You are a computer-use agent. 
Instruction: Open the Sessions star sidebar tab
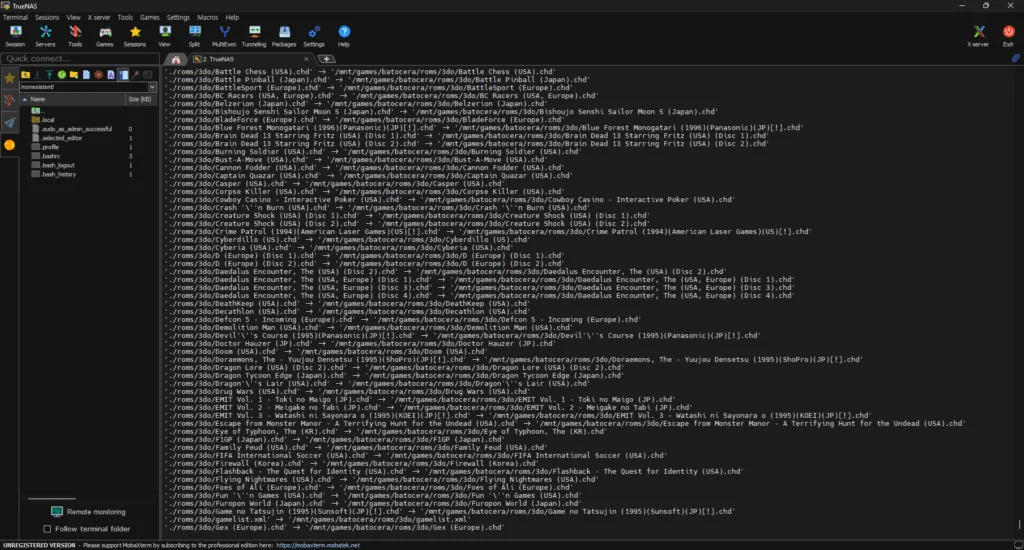(x=9, y=78)
